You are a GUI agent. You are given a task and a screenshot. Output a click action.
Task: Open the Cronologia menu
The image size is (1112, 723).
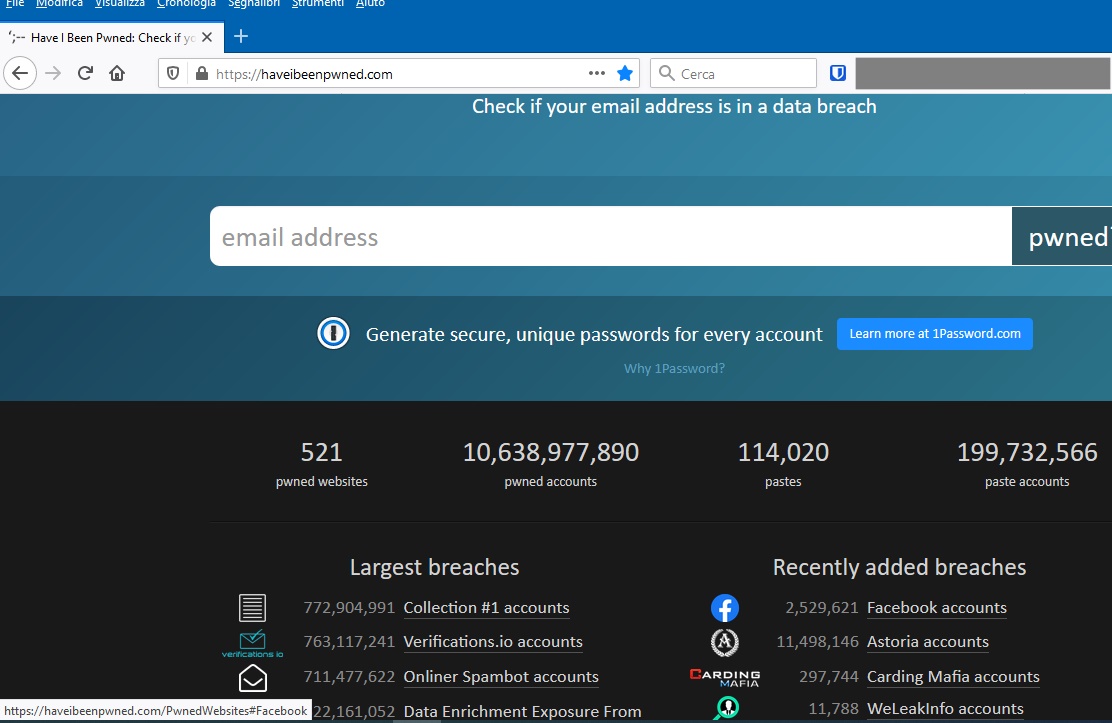pyautogui.click(x=187, y=4)
